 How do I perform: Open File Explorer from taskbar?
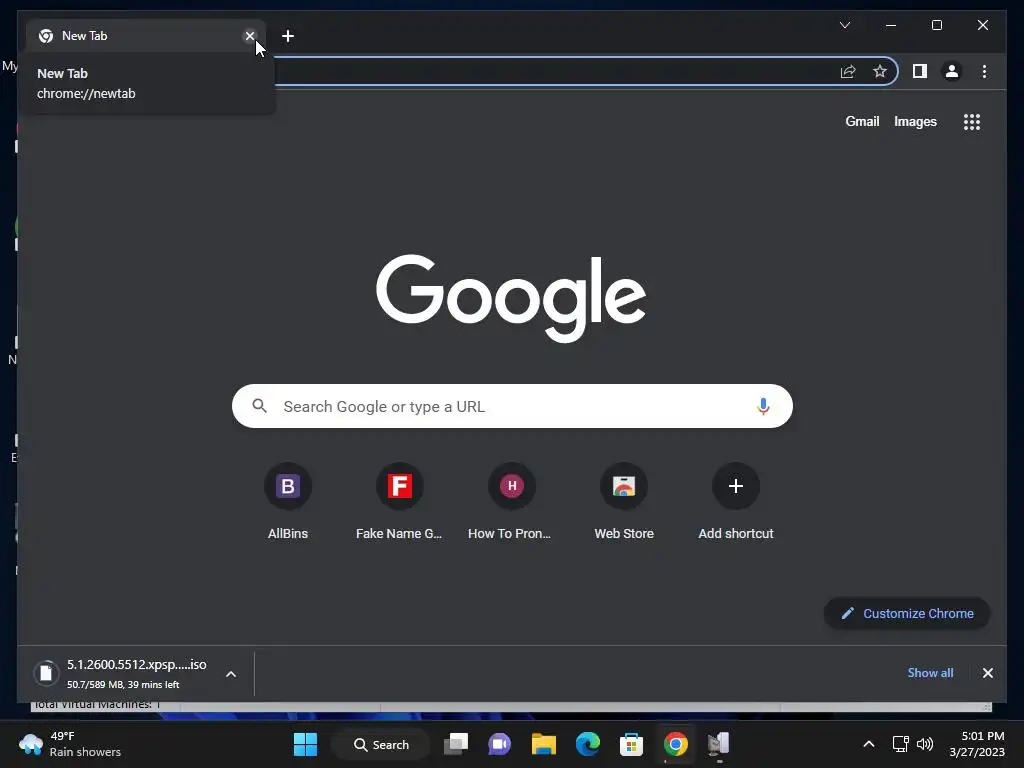tap(543, 744)
